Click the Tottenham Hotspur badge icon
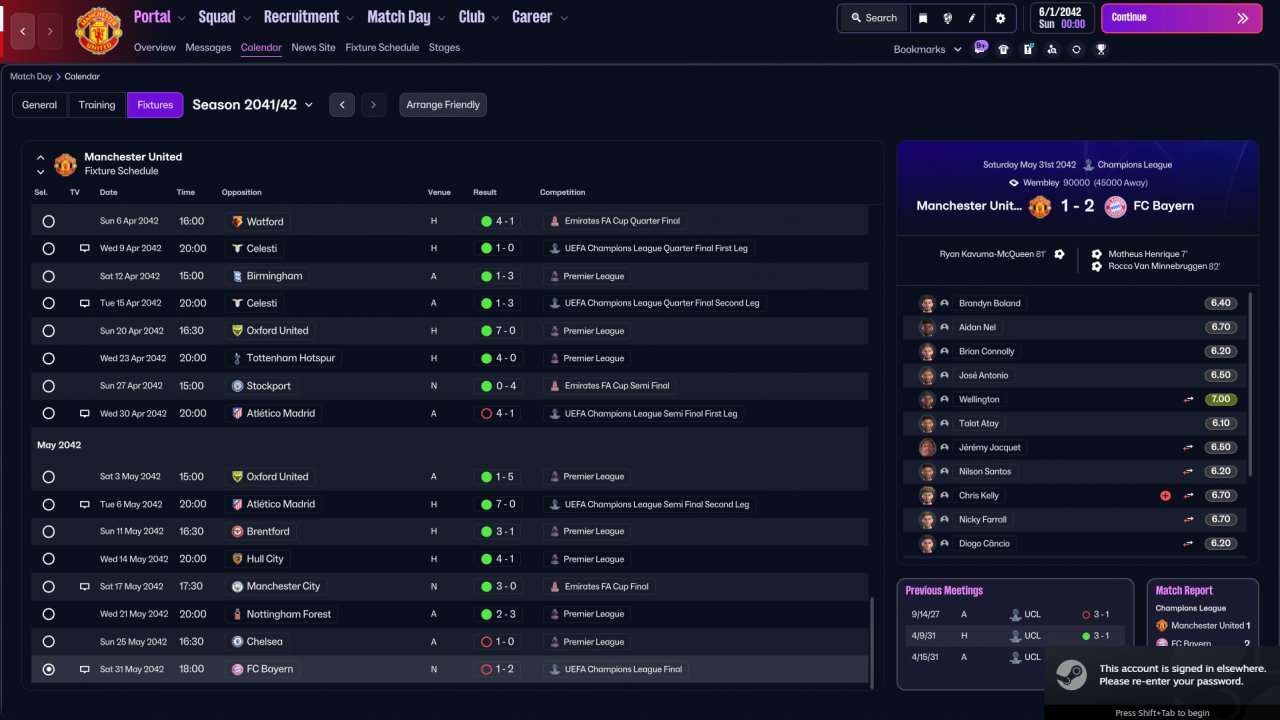Viewport: 1280px width, 720px height. (x=237, y=358)
